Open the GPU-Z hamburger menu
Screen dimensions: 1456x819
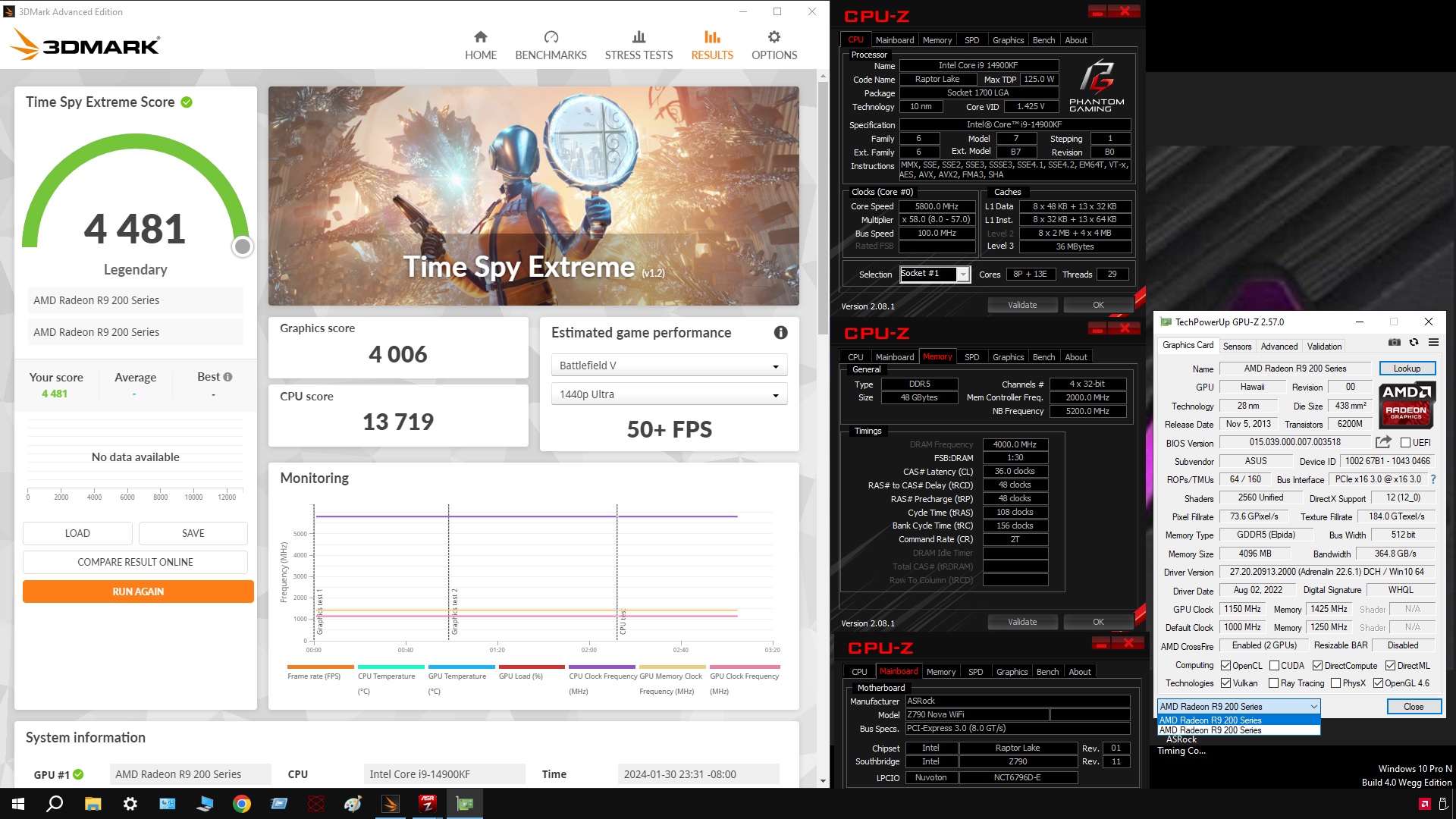coord(1433,342)
